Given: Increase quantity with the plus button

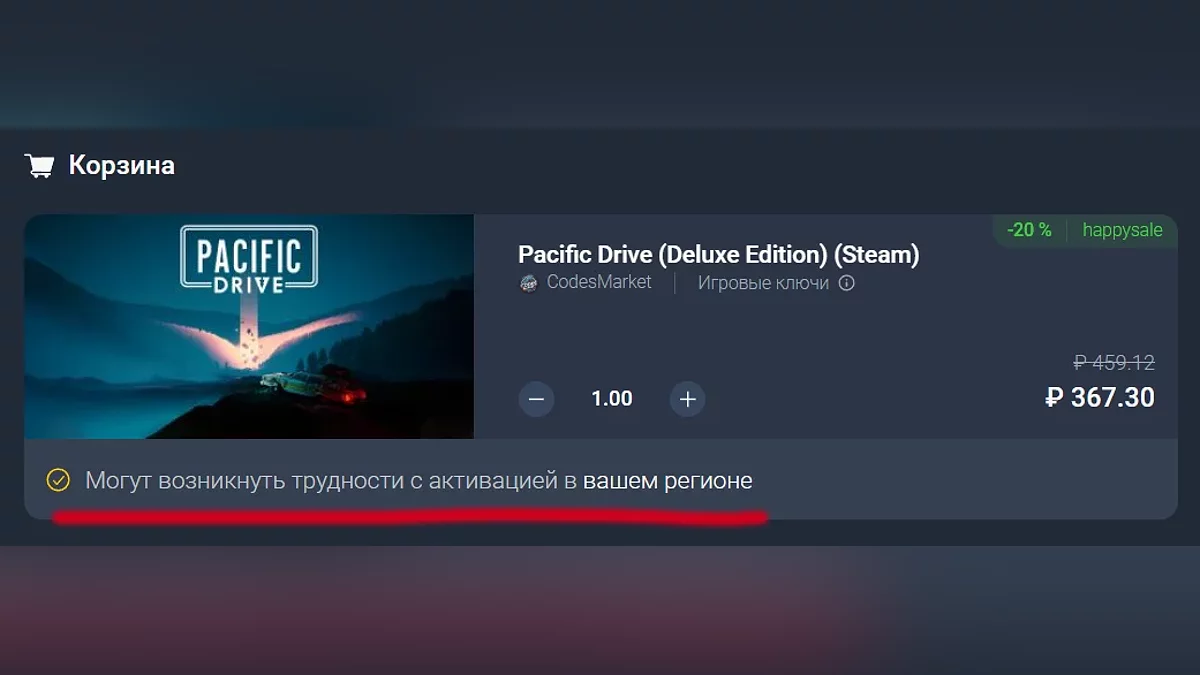Looking at the screenshot, I should coord(687,399).
